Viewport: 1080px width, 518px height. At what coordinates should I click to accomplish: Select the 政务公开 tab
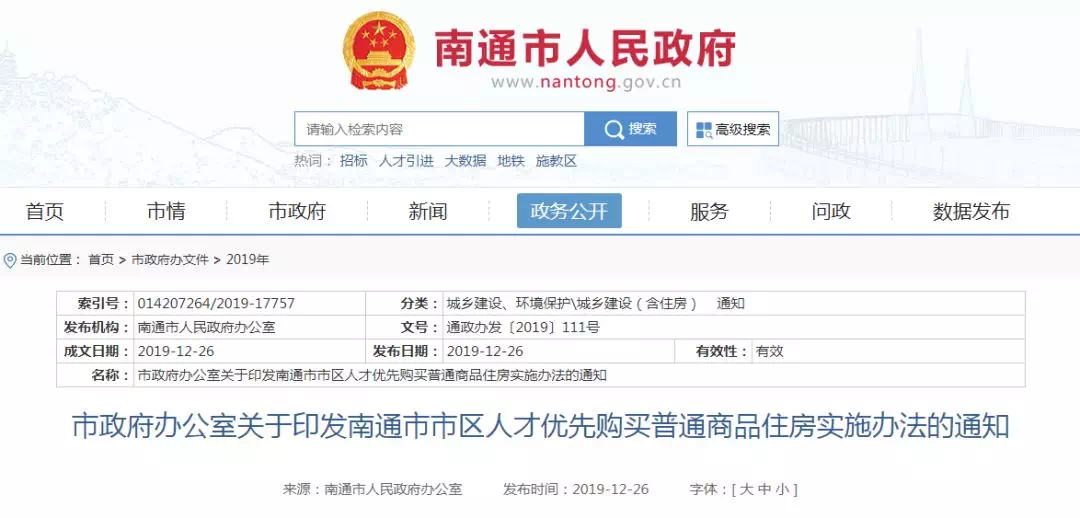(569, 211)
